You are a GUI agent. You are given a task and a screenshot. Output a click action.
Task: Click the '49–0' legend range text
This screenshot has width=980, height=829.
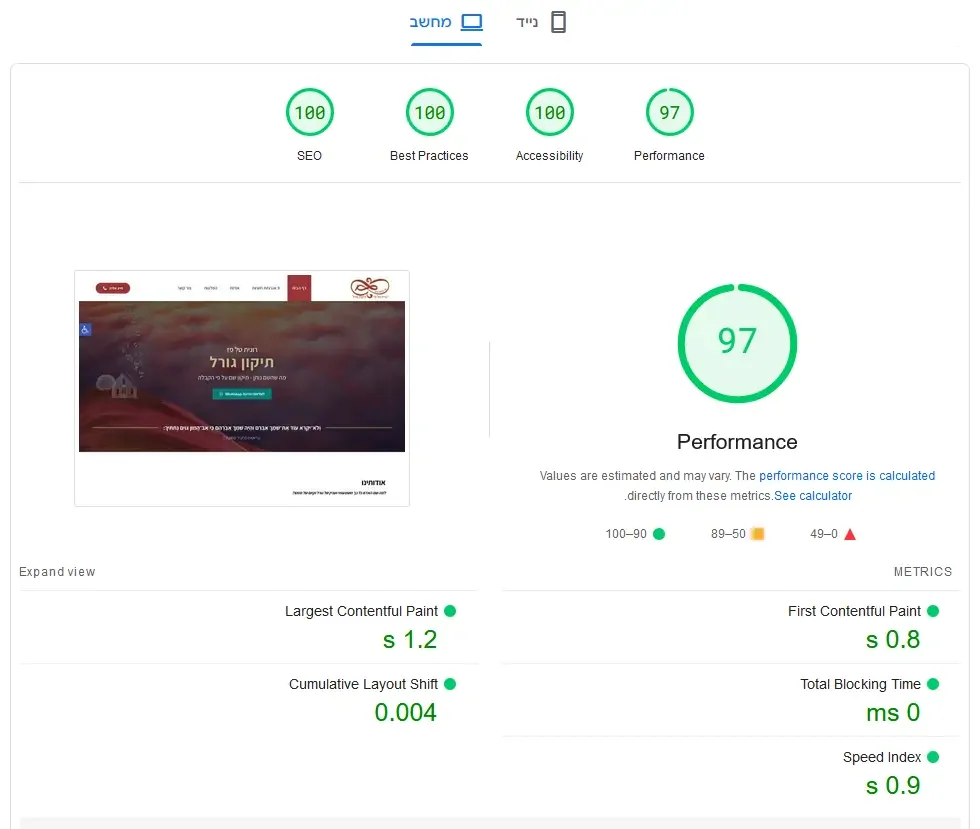[824, 534]
